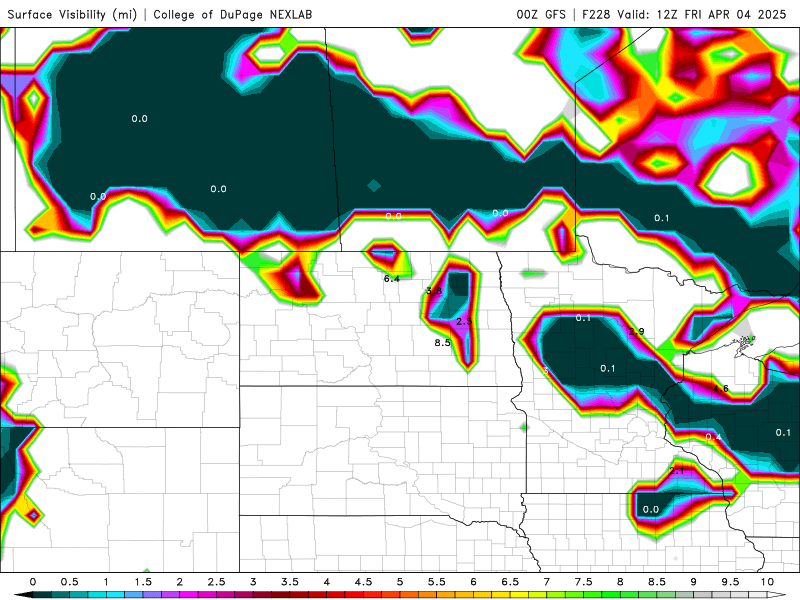Click the "College of DuPage NEXLAB" label
The height and width of the screenshot is (600, 800).
point(233,14)
